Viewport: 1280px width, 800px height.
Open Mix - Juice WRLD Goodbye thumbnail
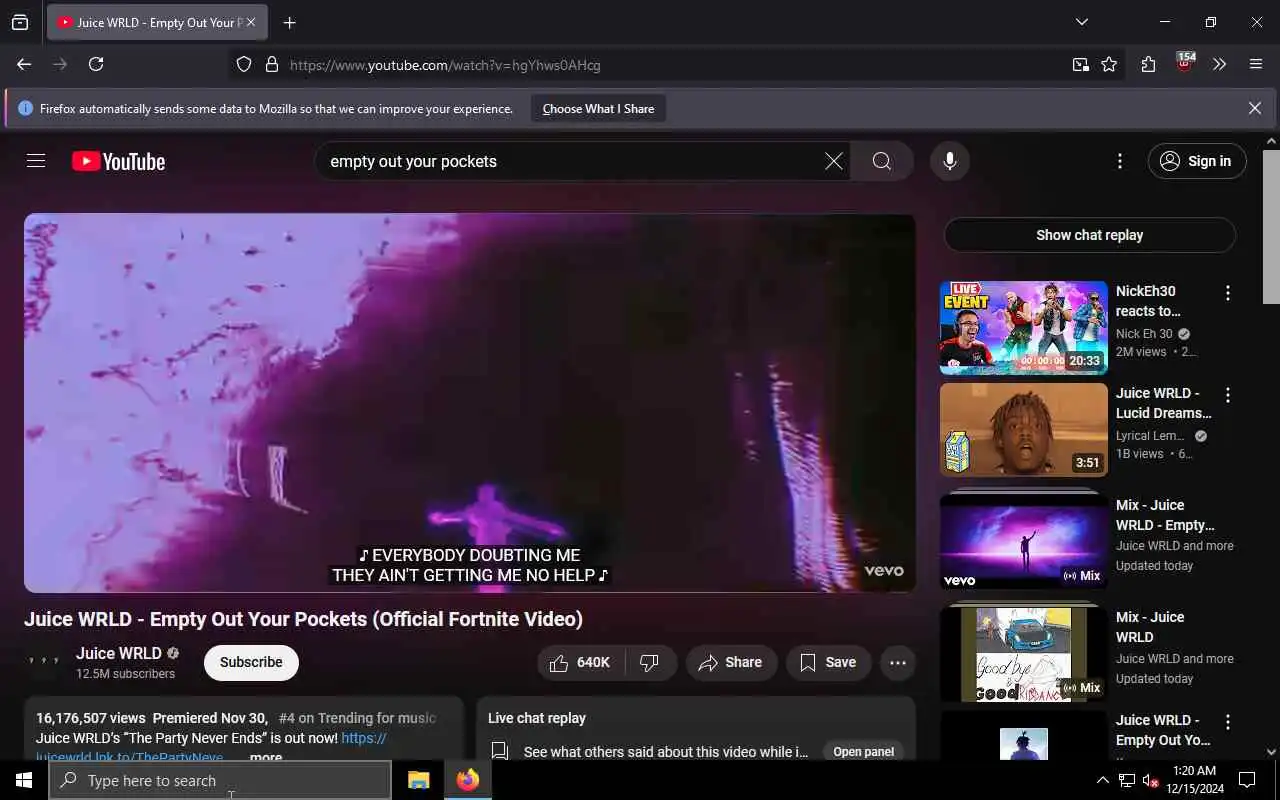[1024, 653]
